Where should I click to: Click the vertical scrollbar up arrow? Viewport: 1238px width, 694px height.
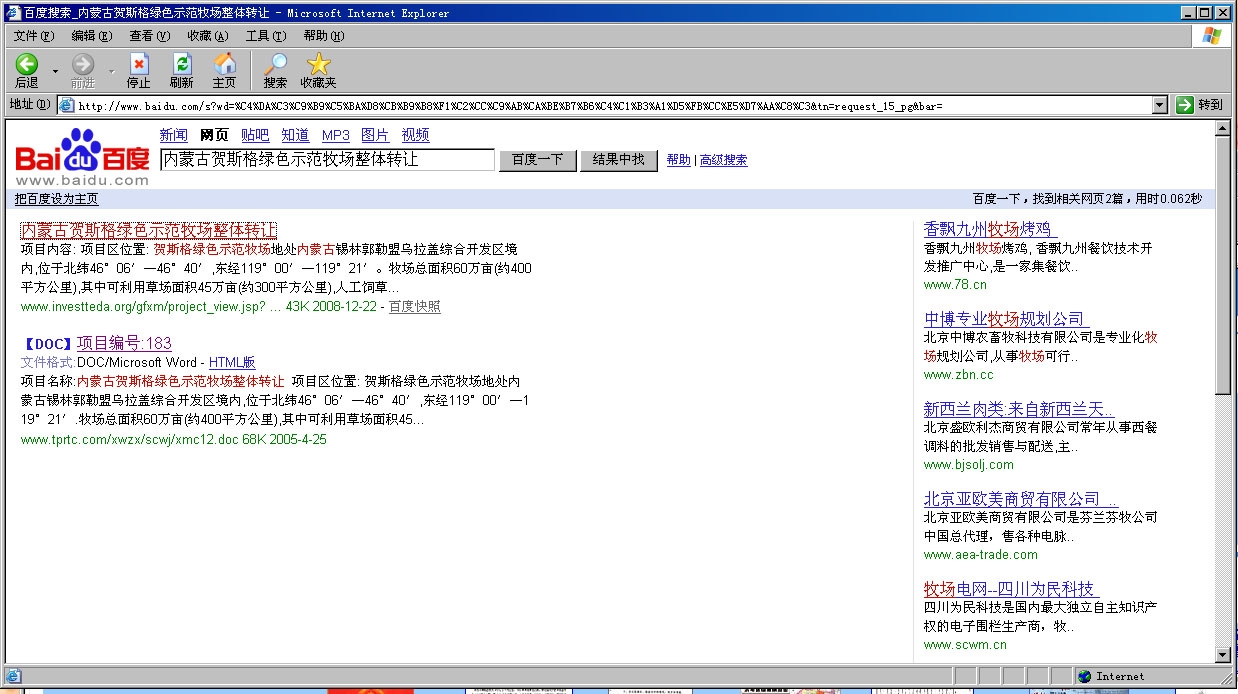click(1222, 131)
